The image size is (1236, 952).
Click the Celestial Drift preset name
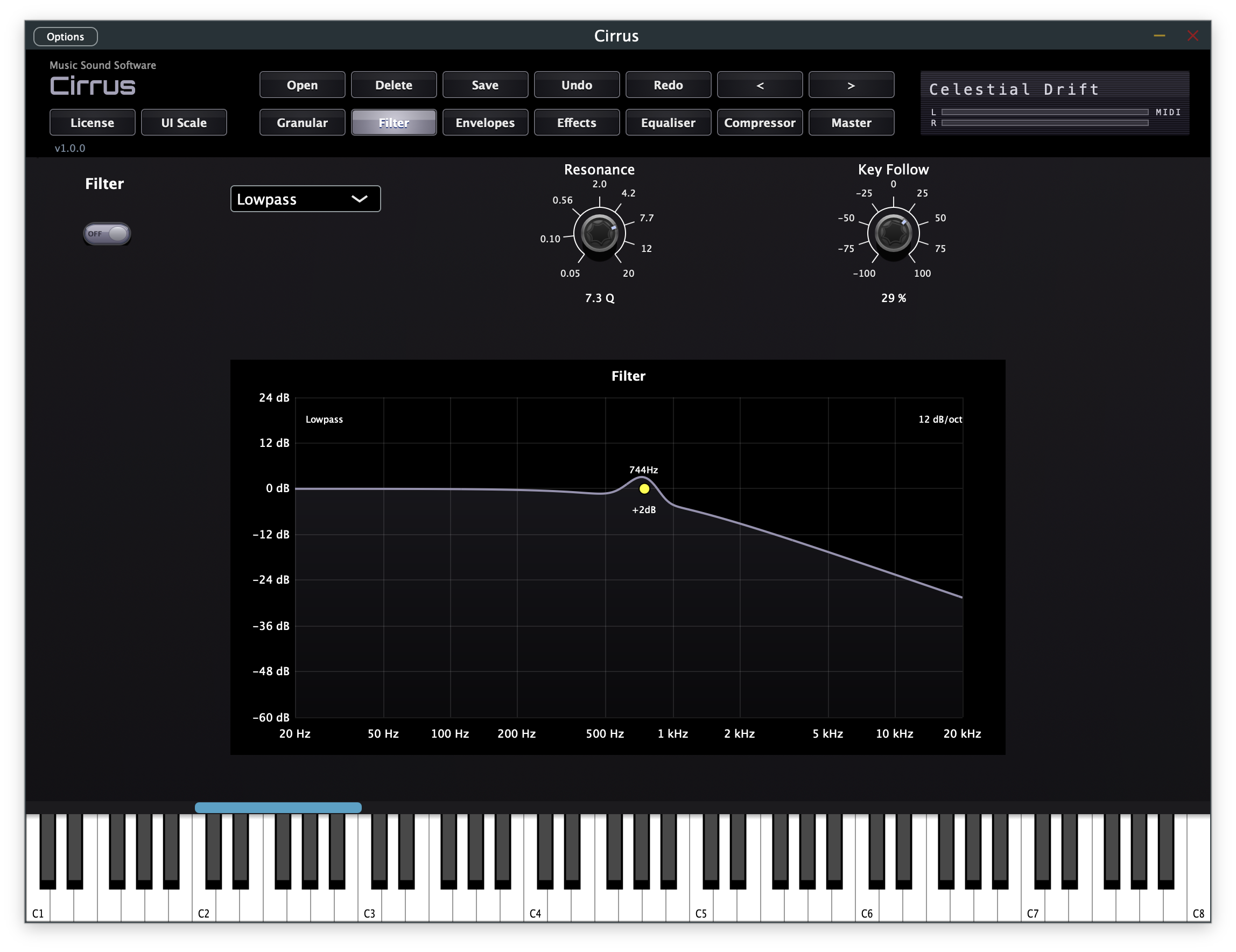(1014, 89)
